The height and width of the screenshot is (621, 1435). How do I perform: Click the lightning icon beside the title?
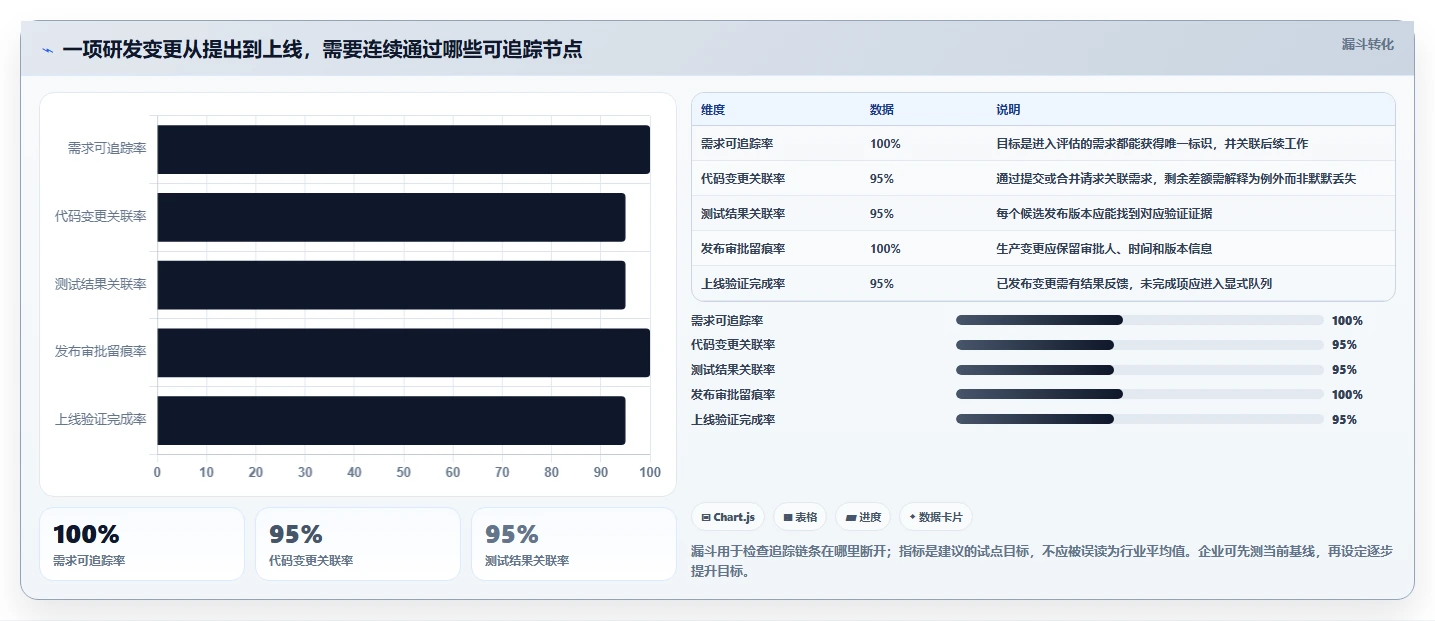(47, 50)
